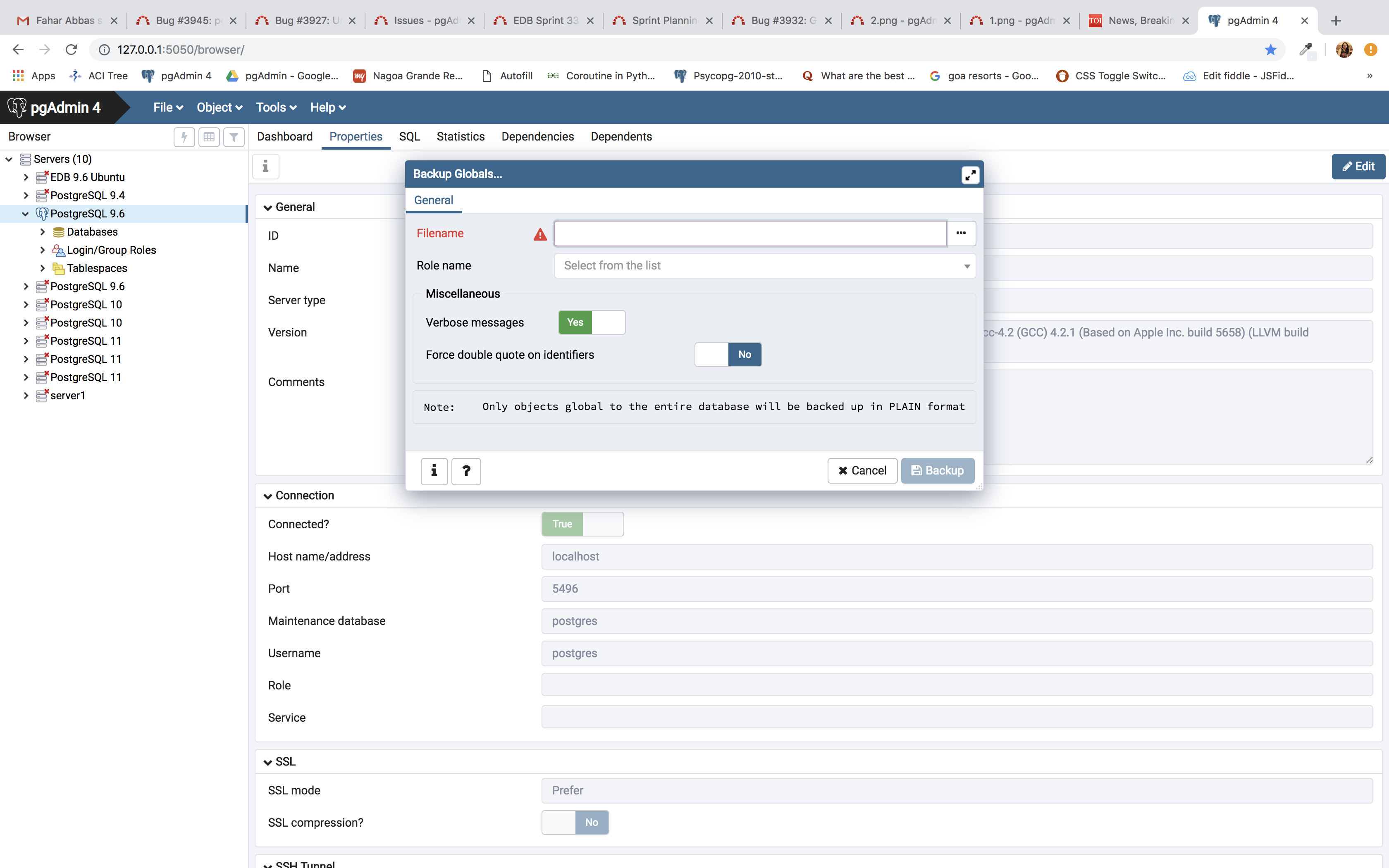
Task: Click the pgAdmin 4 elephant logo
Action: coord(17,107)
